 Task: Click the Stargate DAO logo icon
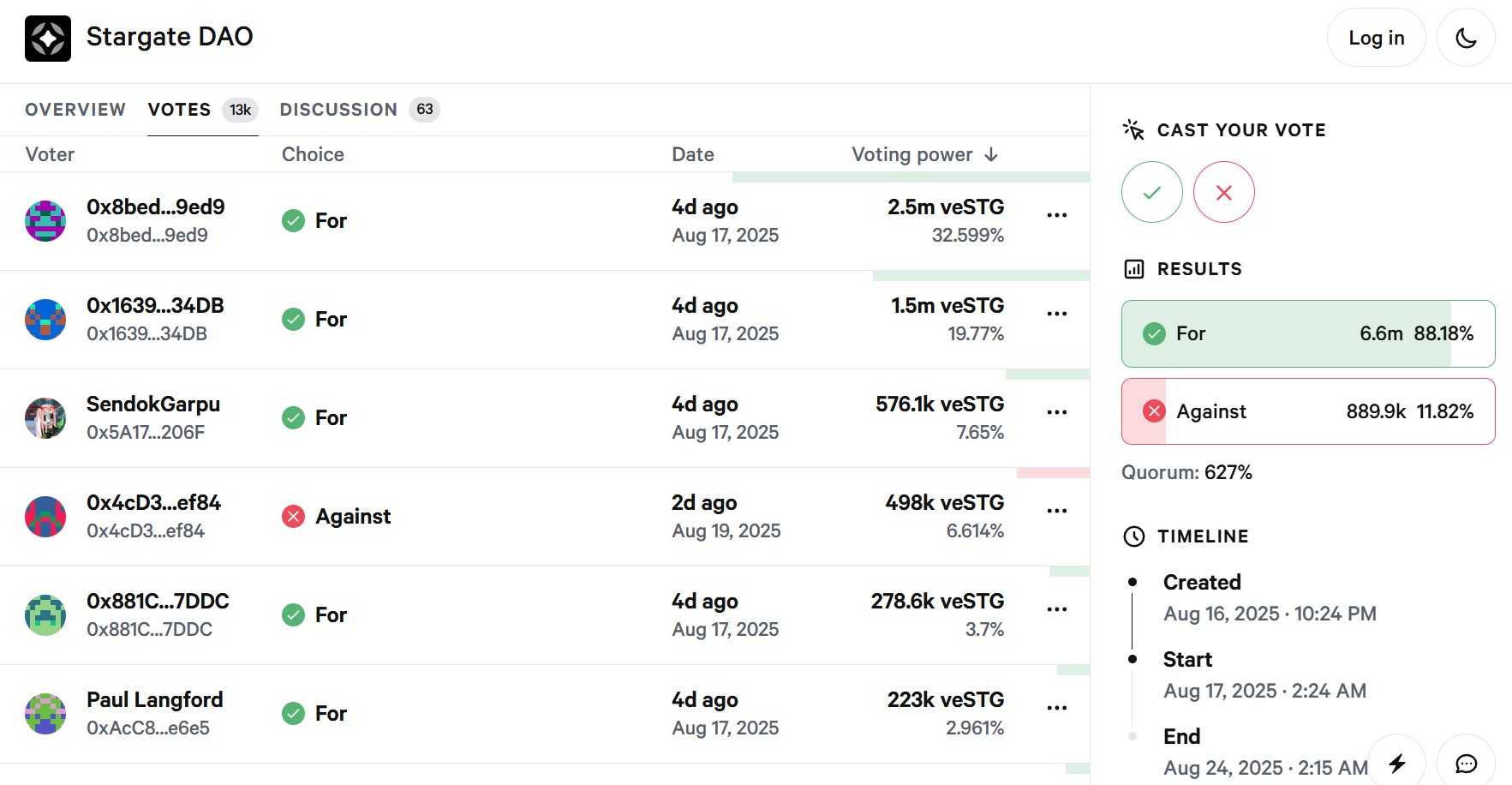click(48, 39)
